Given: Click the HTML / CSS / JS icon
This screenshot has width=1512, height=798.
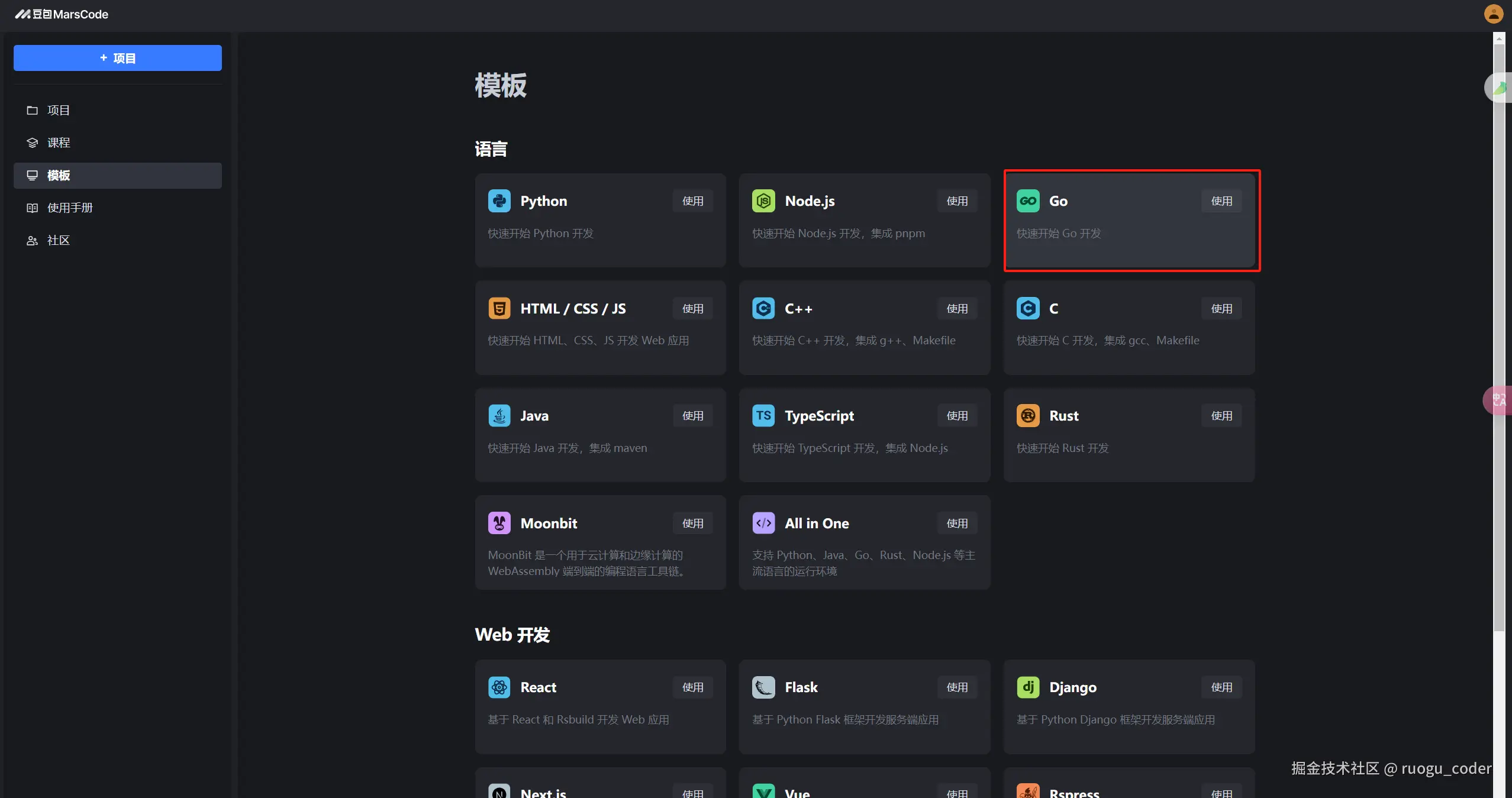Looking at the screenshot, I should point(499,309).
